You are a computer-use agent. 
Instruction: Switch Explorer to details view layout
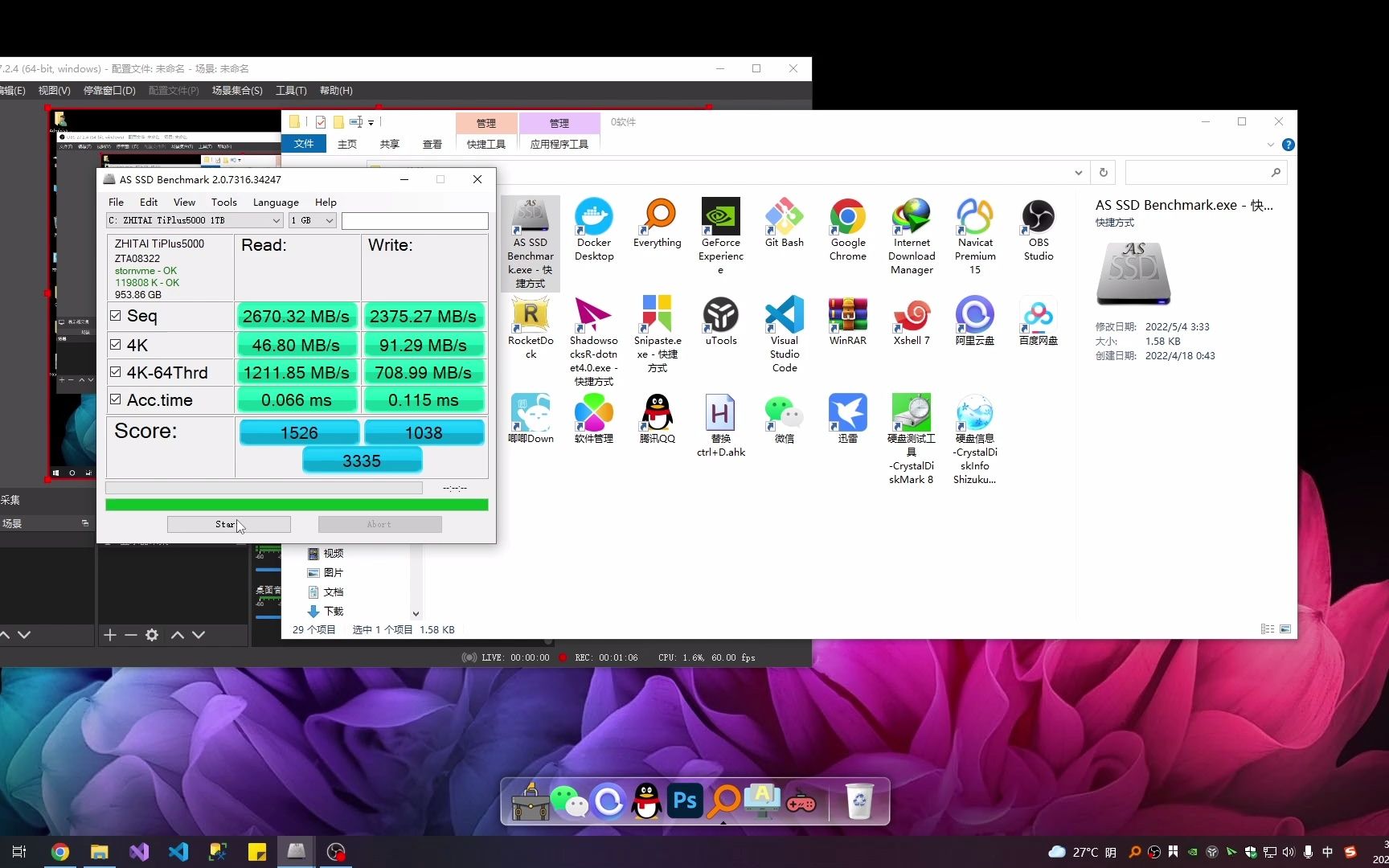click(x=1268, y=629)
